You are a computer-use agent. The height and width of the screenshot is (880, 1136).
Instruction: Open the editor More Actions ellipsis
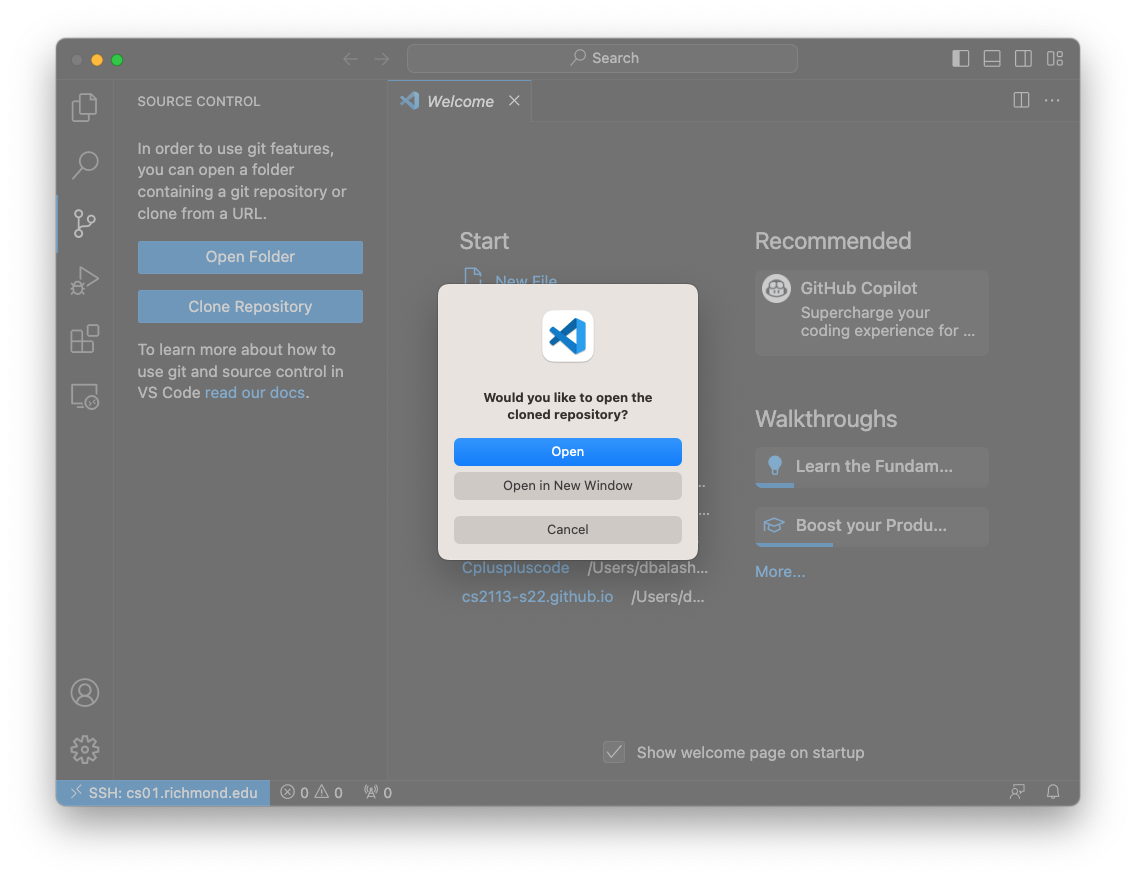pos(1052,100)
